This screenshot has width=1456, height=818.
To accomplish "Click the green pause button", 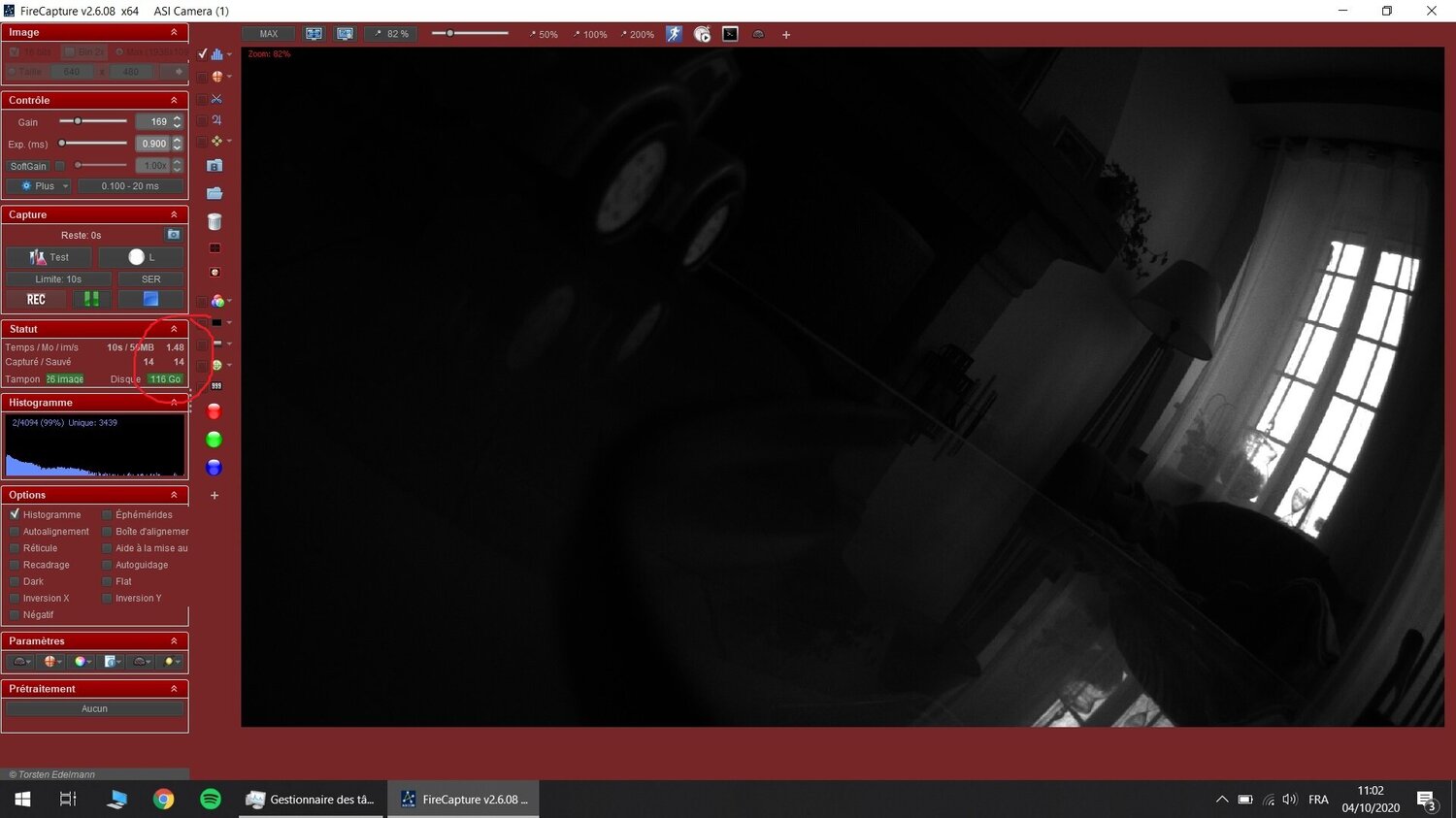I will [91, 300].
